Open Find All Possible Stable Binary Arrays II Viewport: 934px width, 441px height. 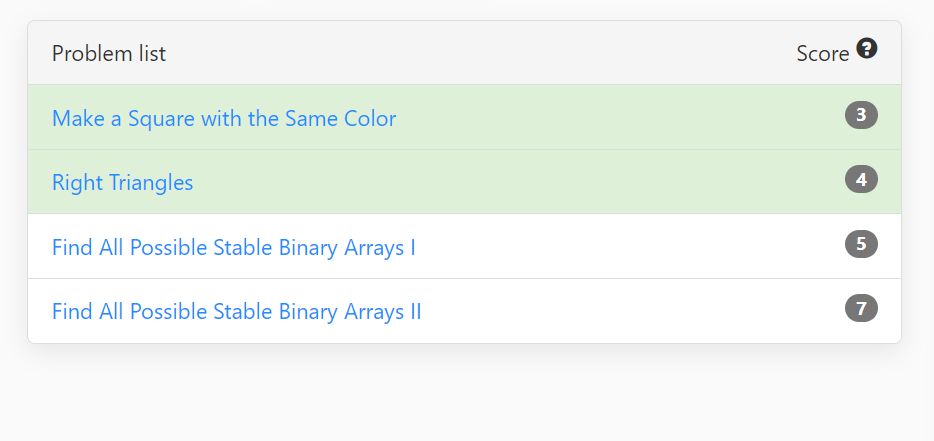(x=236, y=311)
